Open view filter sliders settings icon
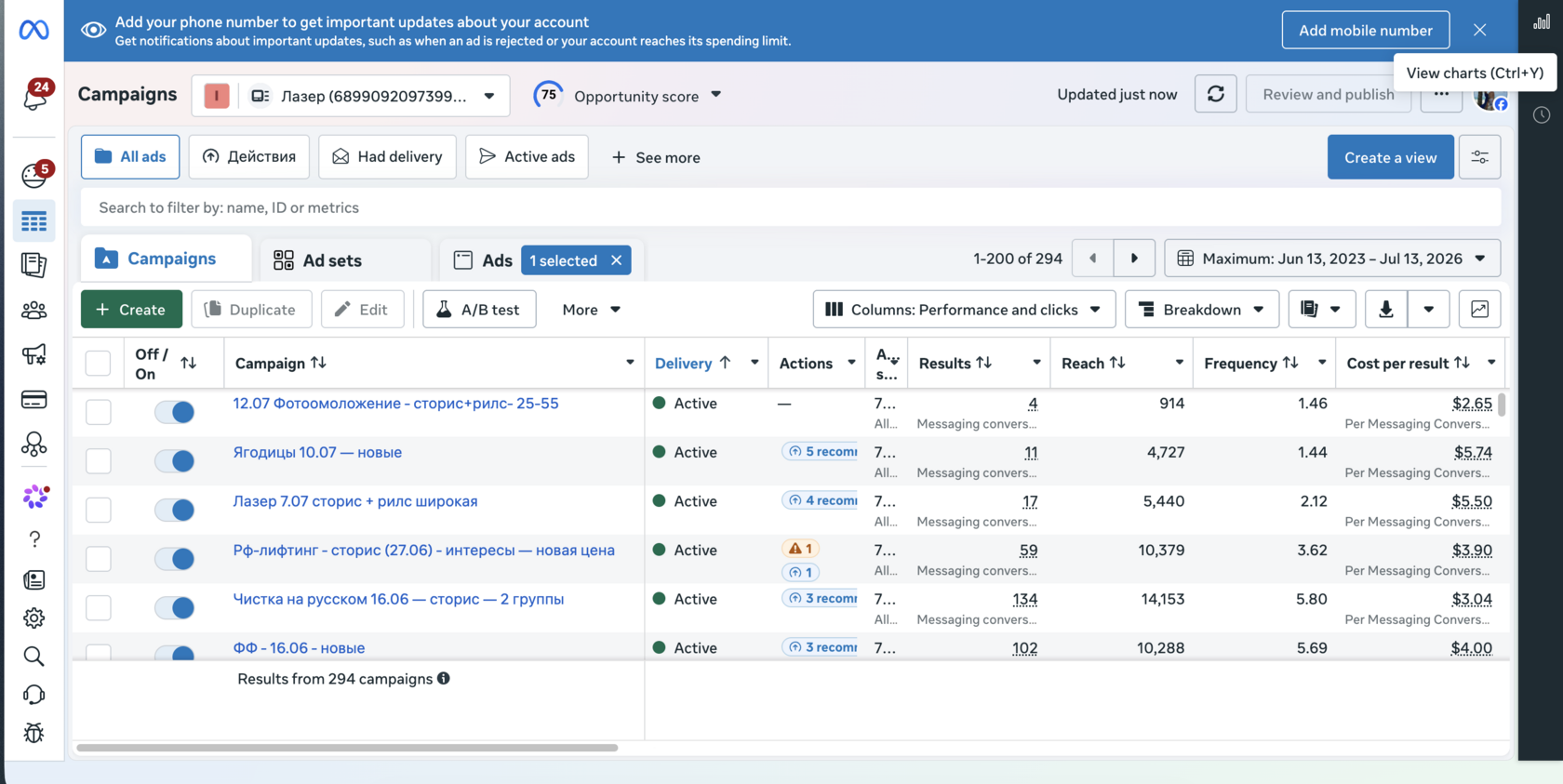This screenshot has height=784, width=1563. pos(1479,157)
